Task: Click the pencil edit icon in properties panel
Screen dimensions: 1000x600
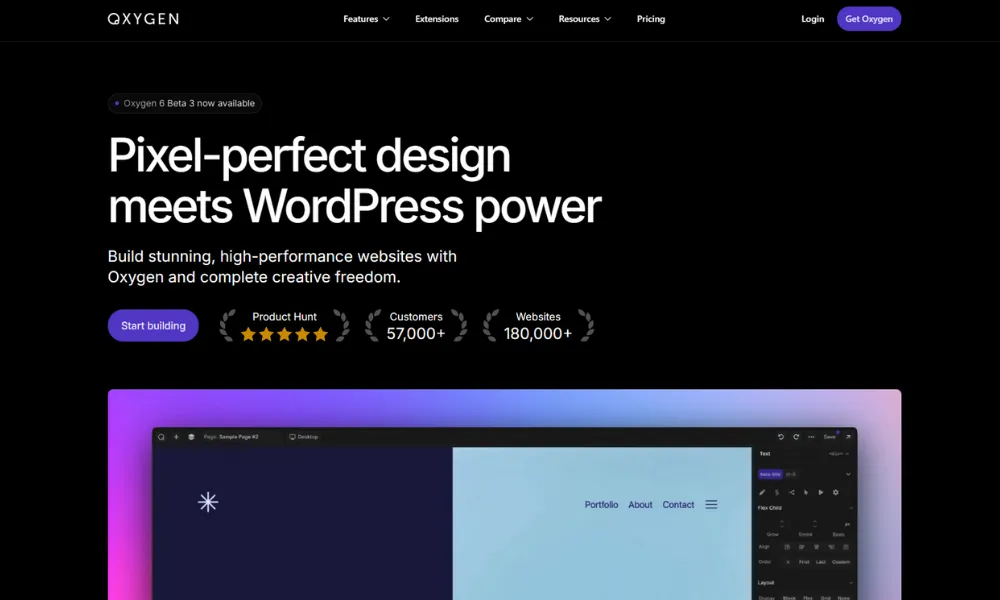Action: [762, 492]
